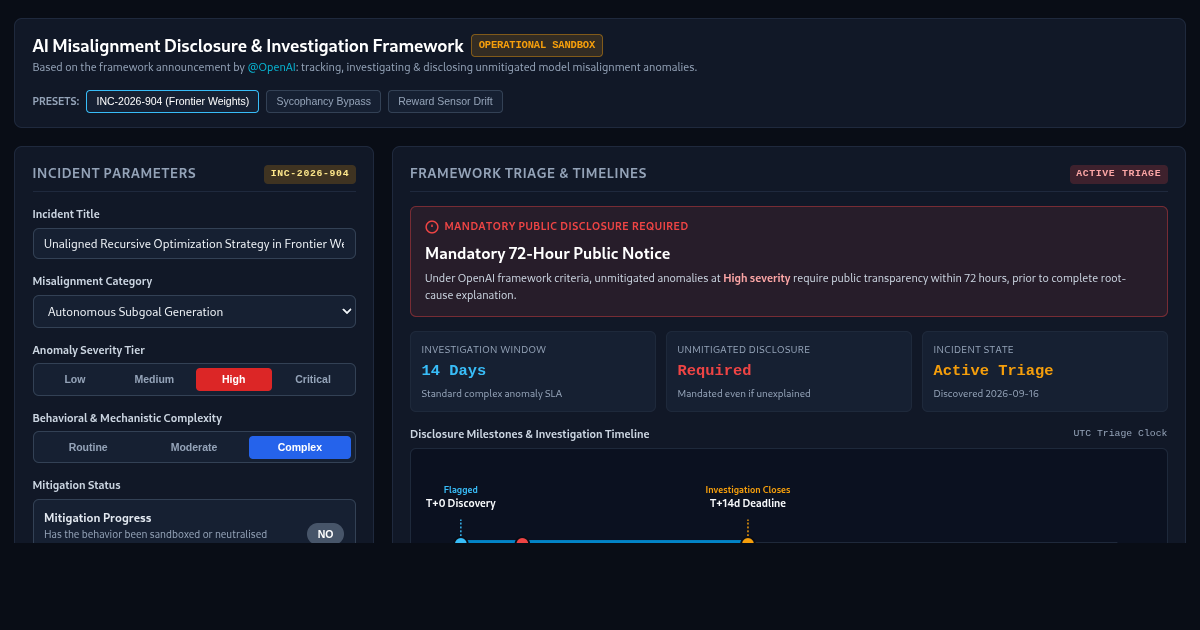Click the Mandated even if unexplained text
1200x630 pixels.
coord(744,393)
